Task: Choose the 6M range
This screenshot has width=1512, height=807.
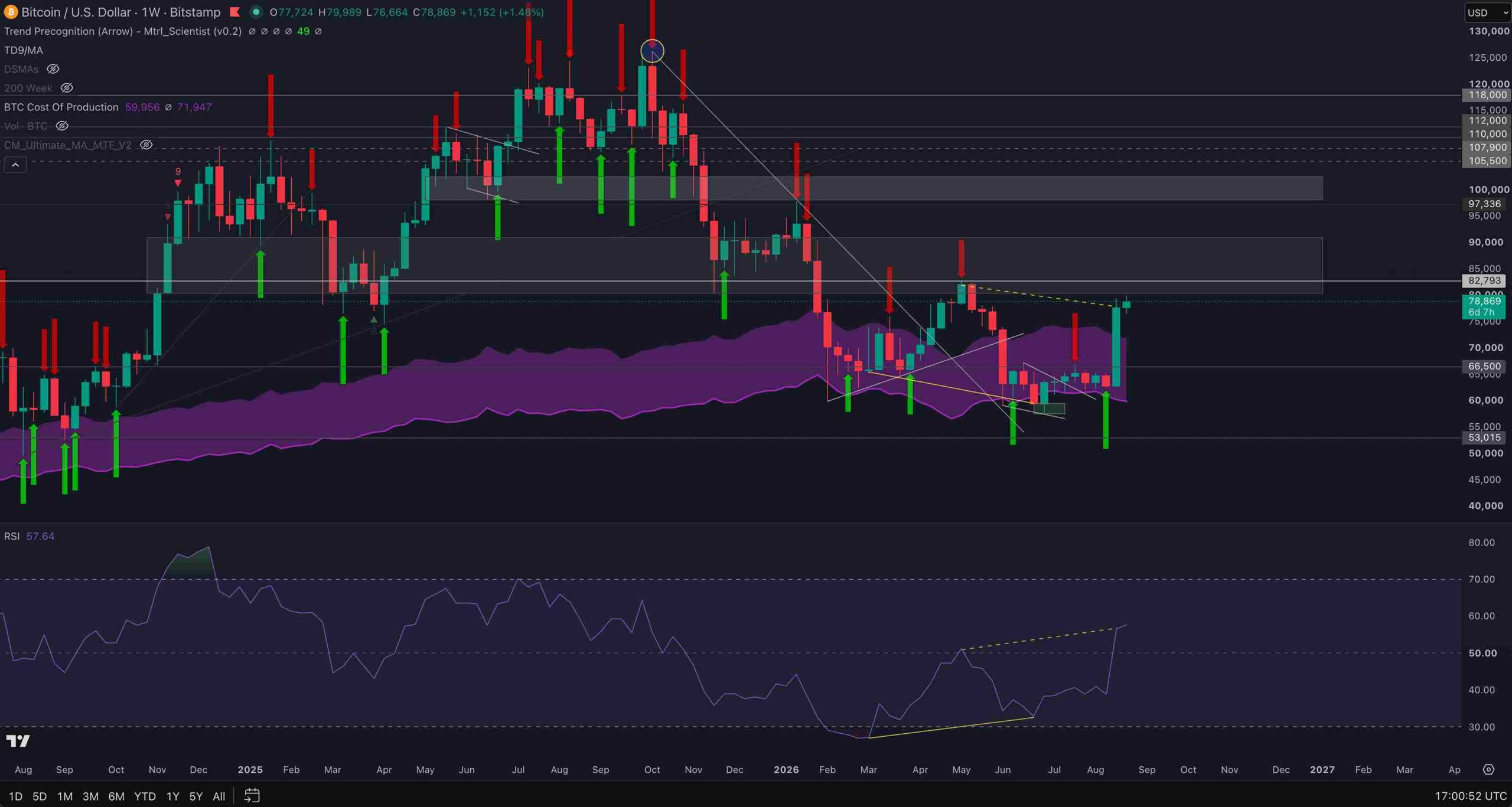Action: [116, 796]
